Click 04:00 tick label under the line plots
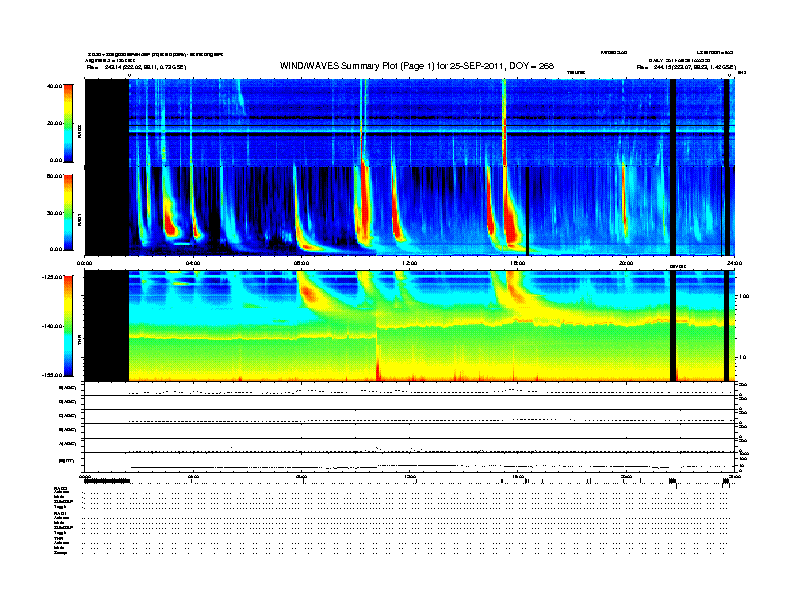 (x=193, y=476)
